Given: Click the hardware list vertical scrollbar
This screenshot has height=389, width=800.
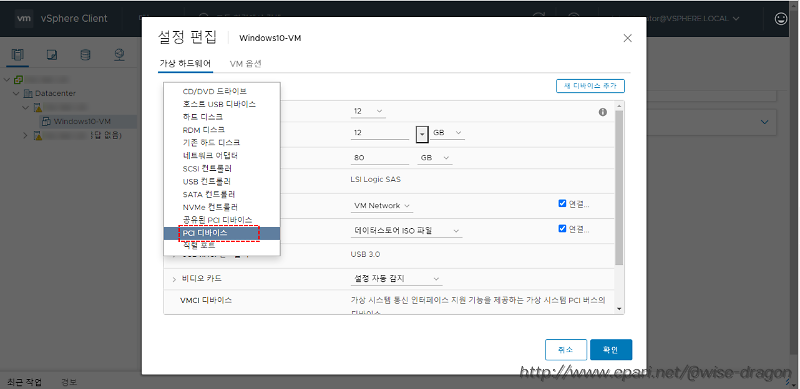Looking at the screenshot, I should coord(619,187).
